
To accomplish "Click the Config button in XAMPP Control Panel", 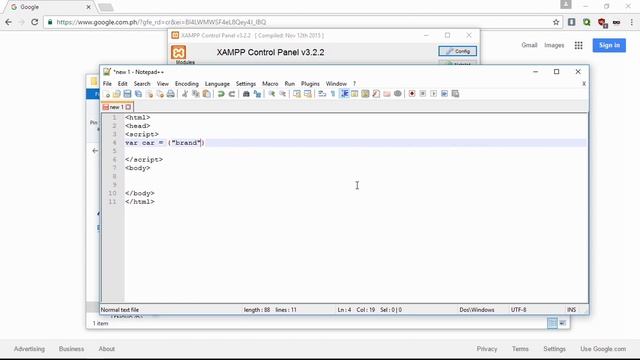I will [x=458, y=51].
